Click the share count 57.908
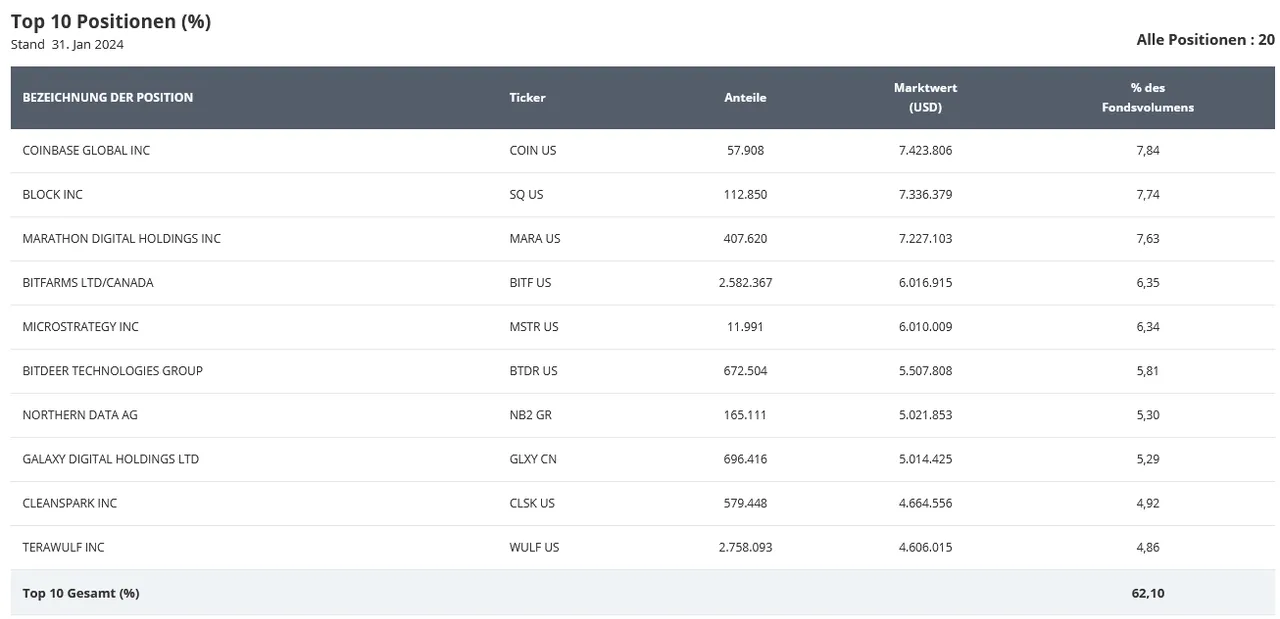This screenshot has height=619, width=1280. pos(745,150)
